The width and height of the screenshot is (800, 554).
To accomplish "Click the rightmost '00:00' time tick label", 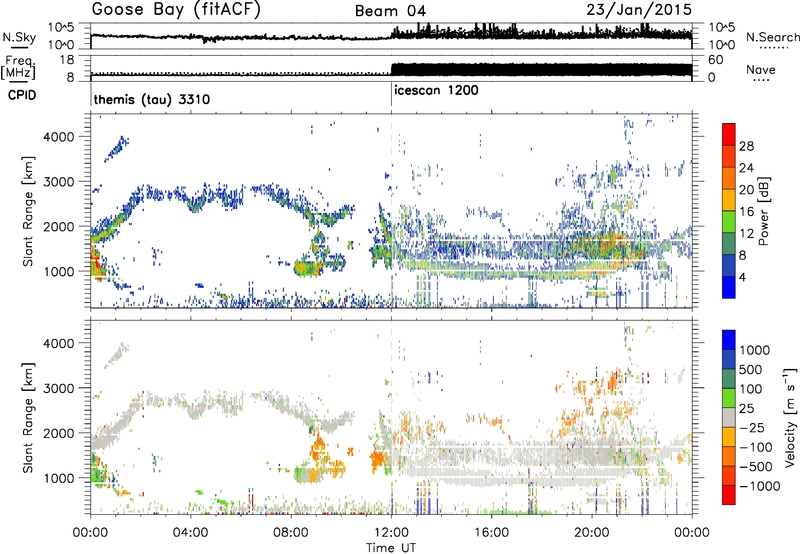I will [x=691, y=533].
